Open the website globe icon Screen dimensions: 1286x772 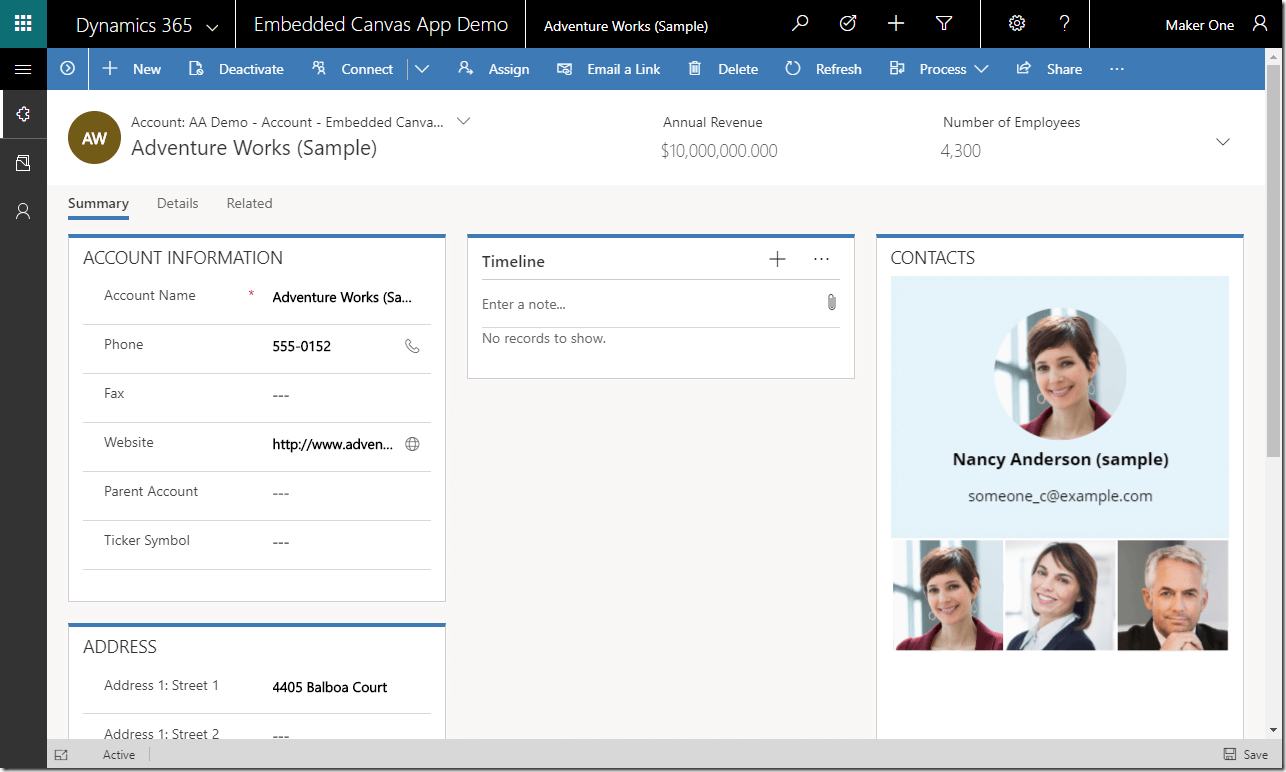click(412, 443)
